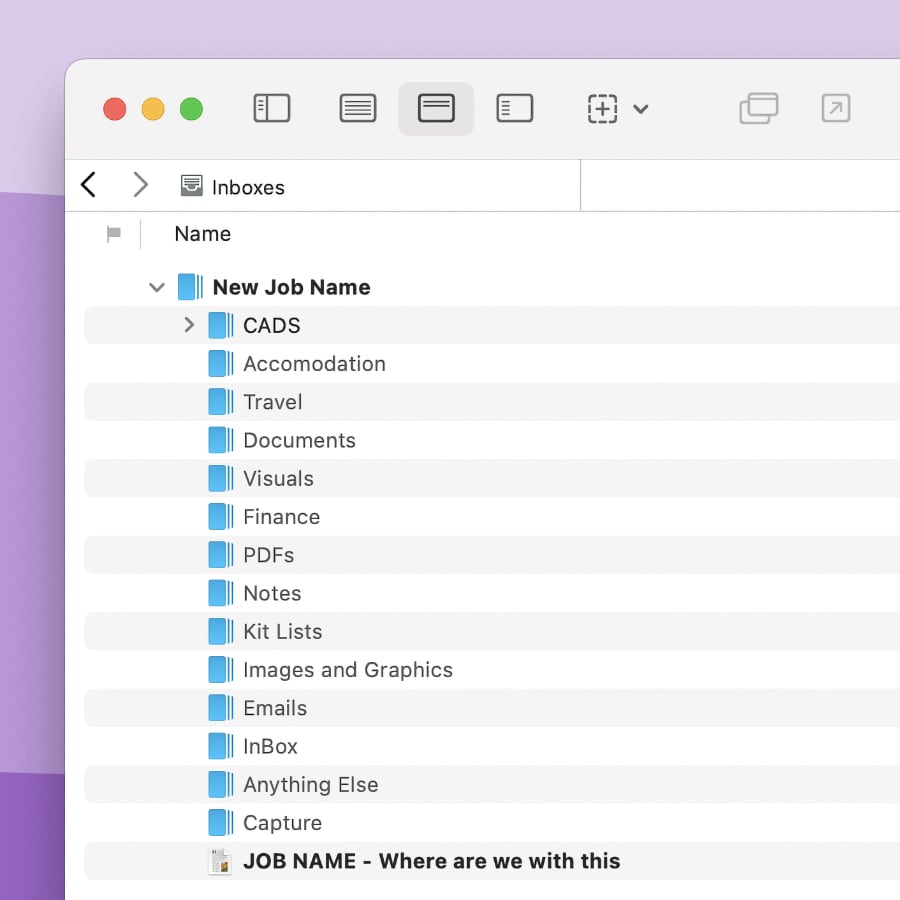Open JOB NAME - Where are we document
Viewport: 900px width, 900px height.
(431, 861)
